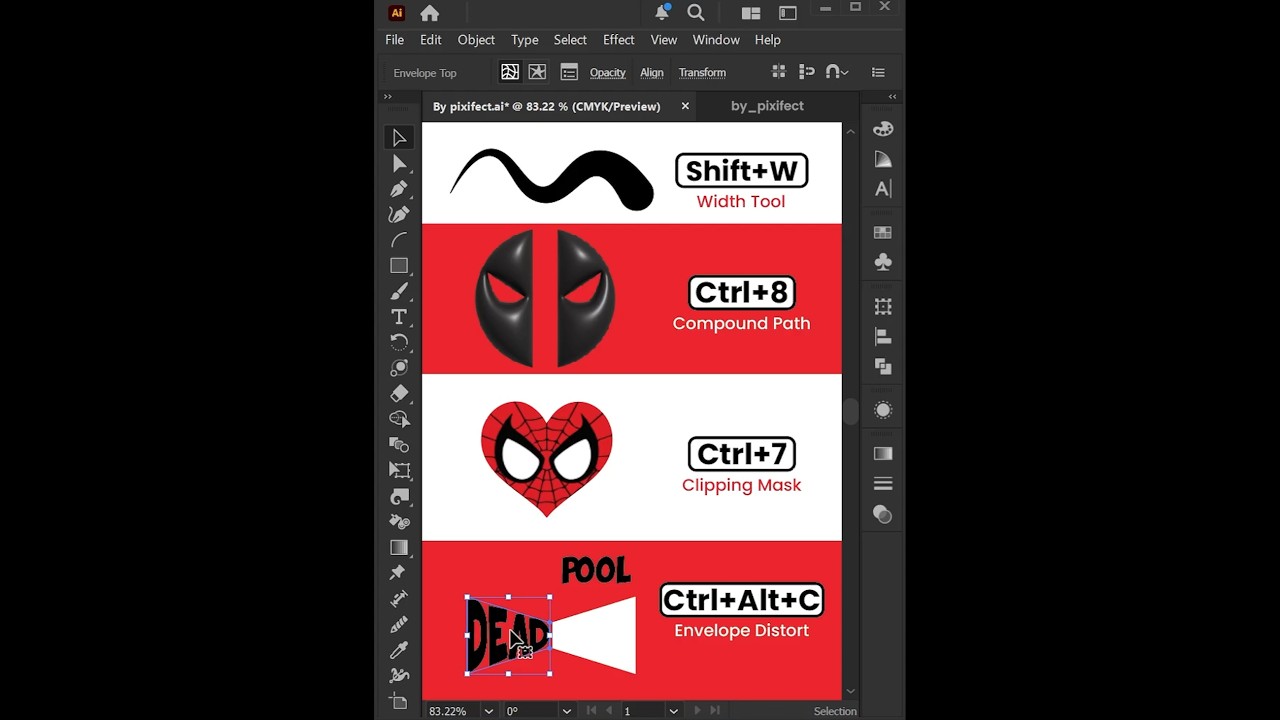Expand the right panel dock
Image resolution: width=1280 pixels, height=720 pixels.
coord(892,97)
